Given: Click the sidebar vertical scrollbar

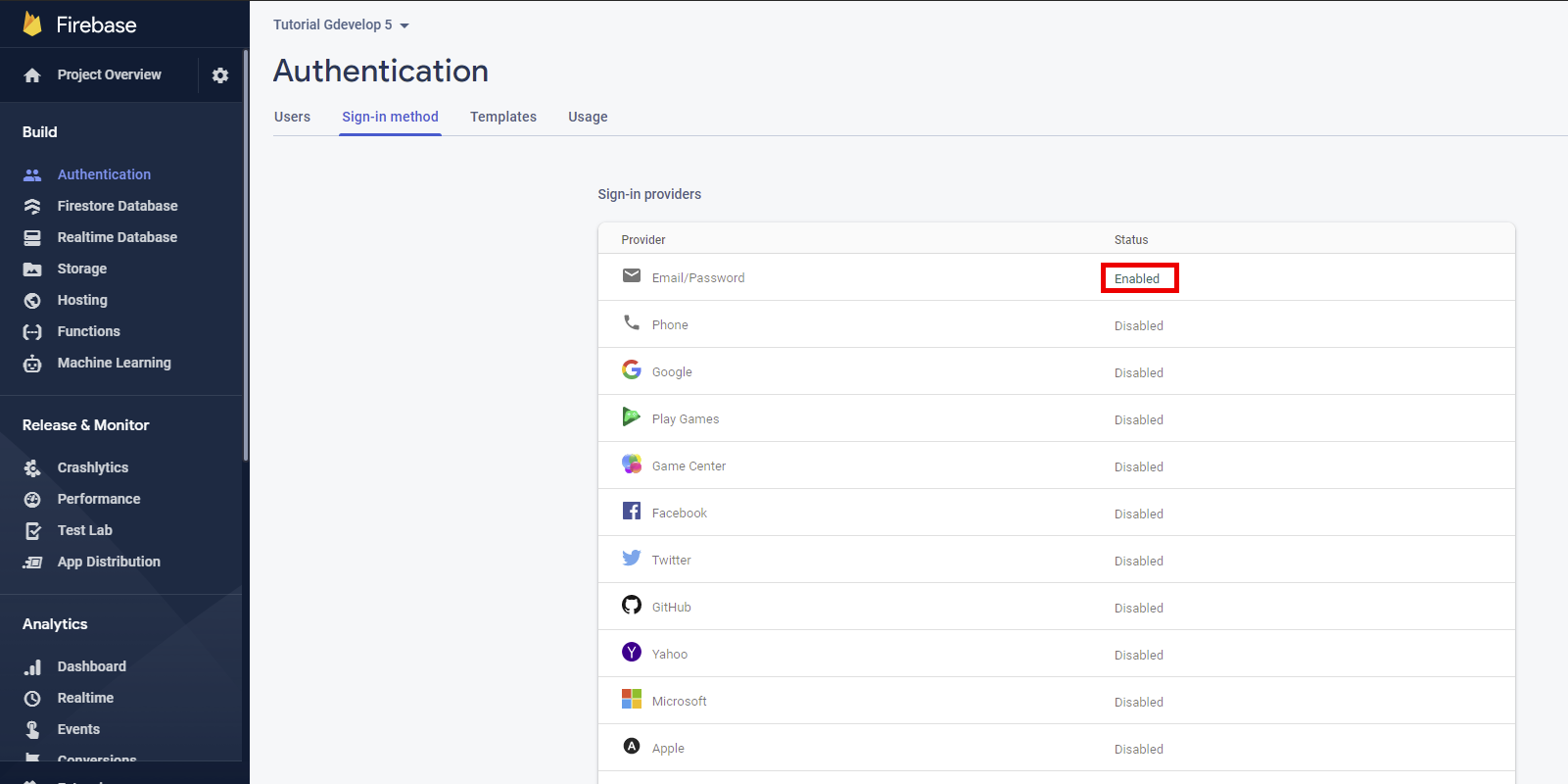Looking at the screenshot, I should click(245, 255).
